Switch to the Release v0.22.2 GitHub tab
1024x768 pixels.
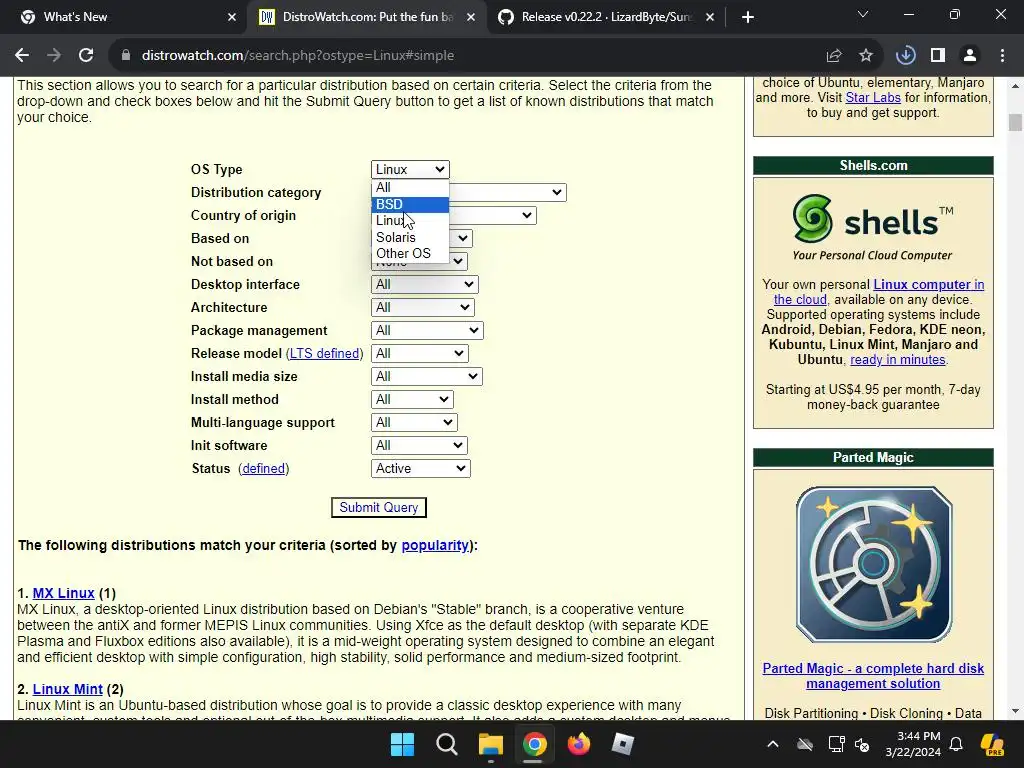click(605, 17)
